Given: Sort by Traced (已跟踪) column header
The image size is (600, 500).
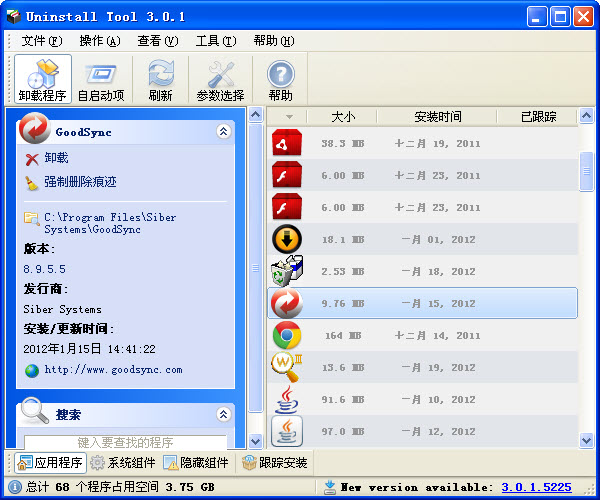Looking at the screenshot, I should coord(538,117).
